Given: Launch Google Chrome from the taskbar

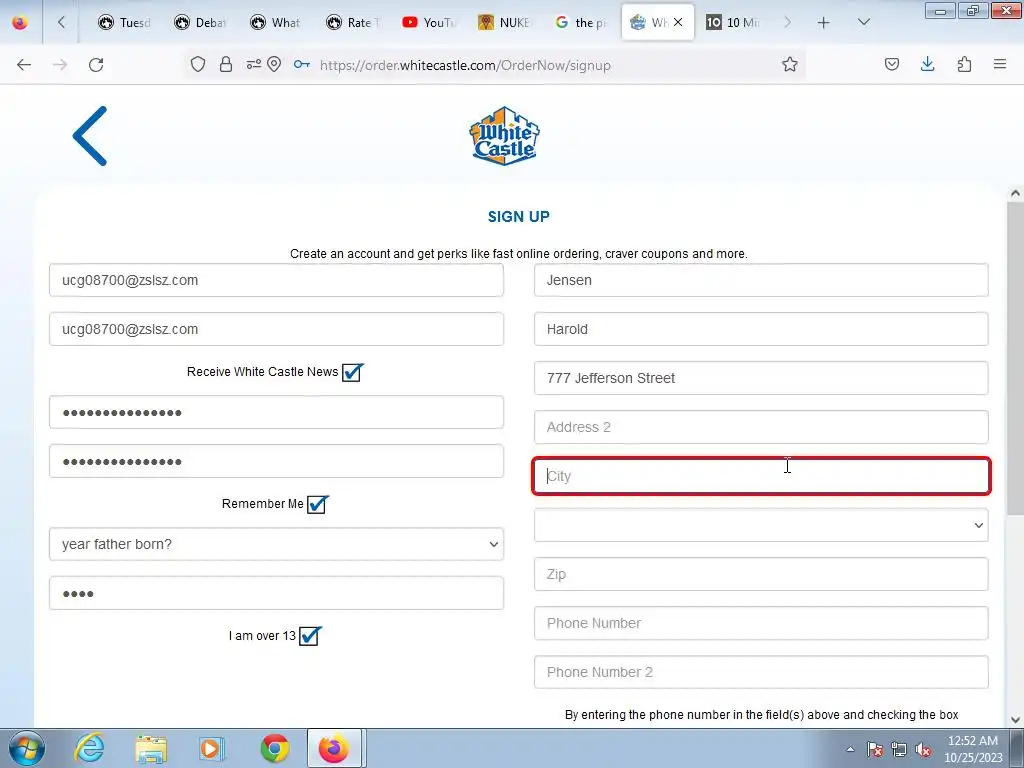Looking at the screenshot, I should [275, 748].
